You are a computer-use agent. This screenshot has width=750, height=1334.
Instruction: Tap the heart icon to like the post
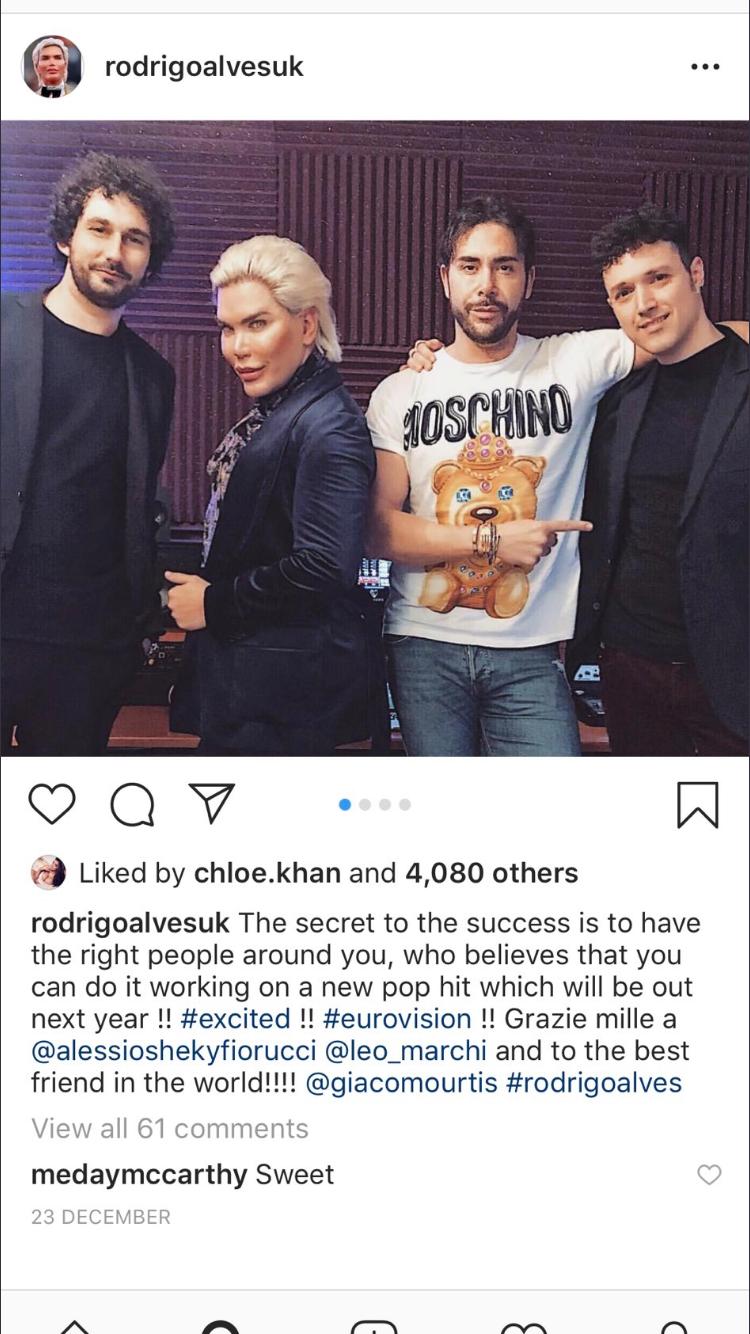coord(52,804)
